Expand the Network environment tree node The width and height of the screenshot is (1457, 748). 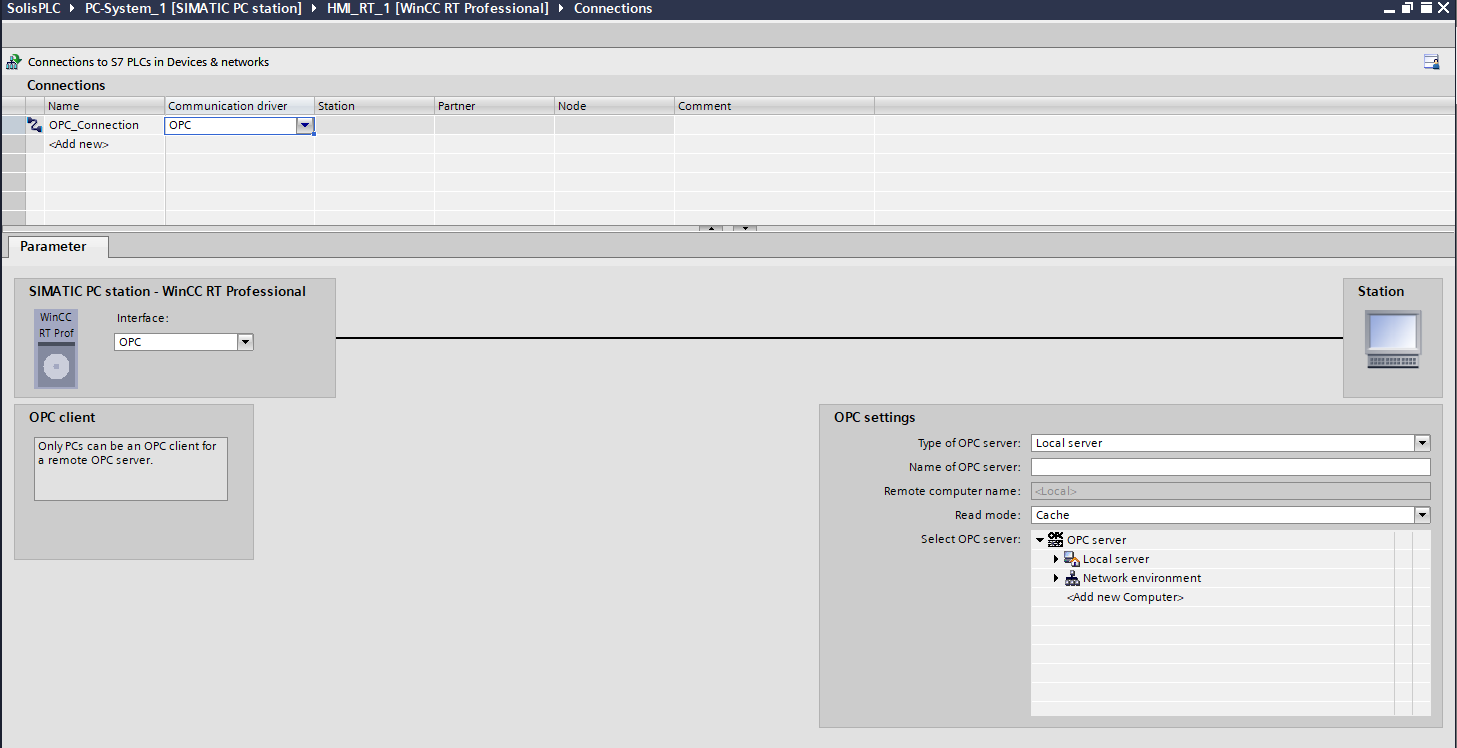[x=1056, y=578]
